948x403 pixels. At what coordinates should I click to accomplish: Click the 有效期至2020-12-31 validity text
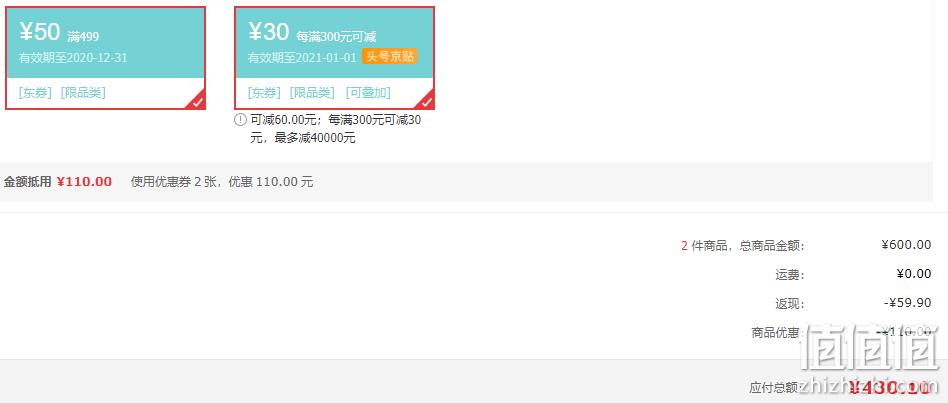coord(73,58)
